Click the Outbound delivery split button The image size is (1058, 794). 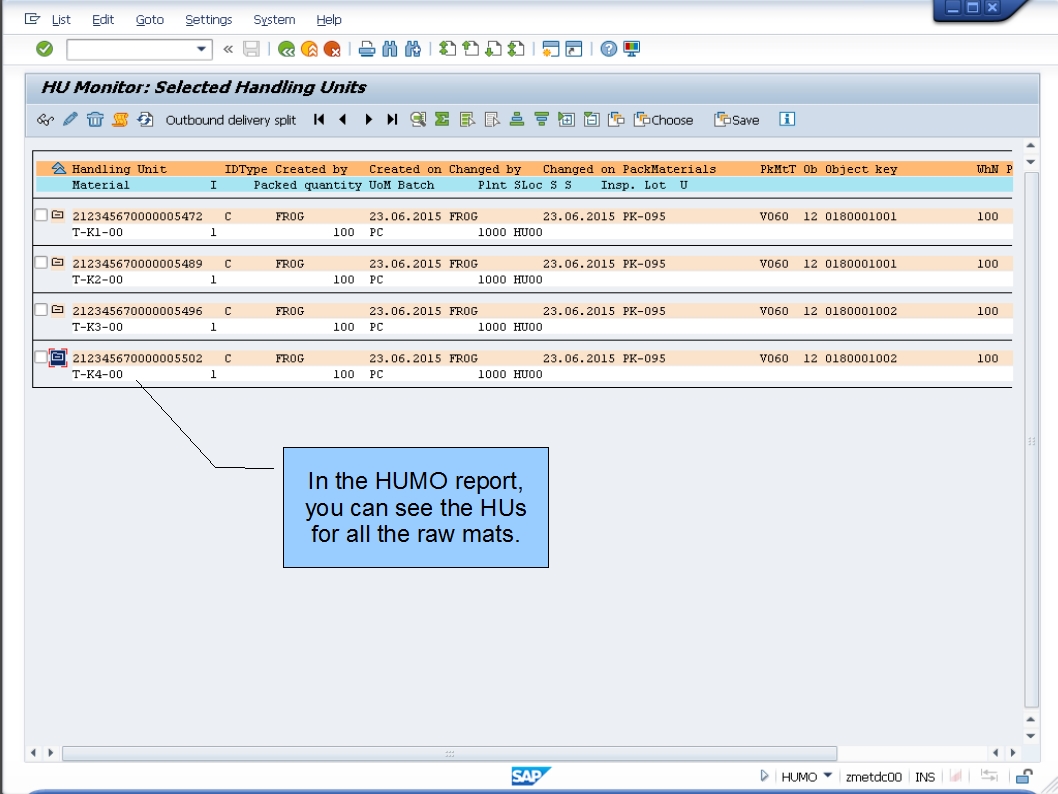(231, 120)
